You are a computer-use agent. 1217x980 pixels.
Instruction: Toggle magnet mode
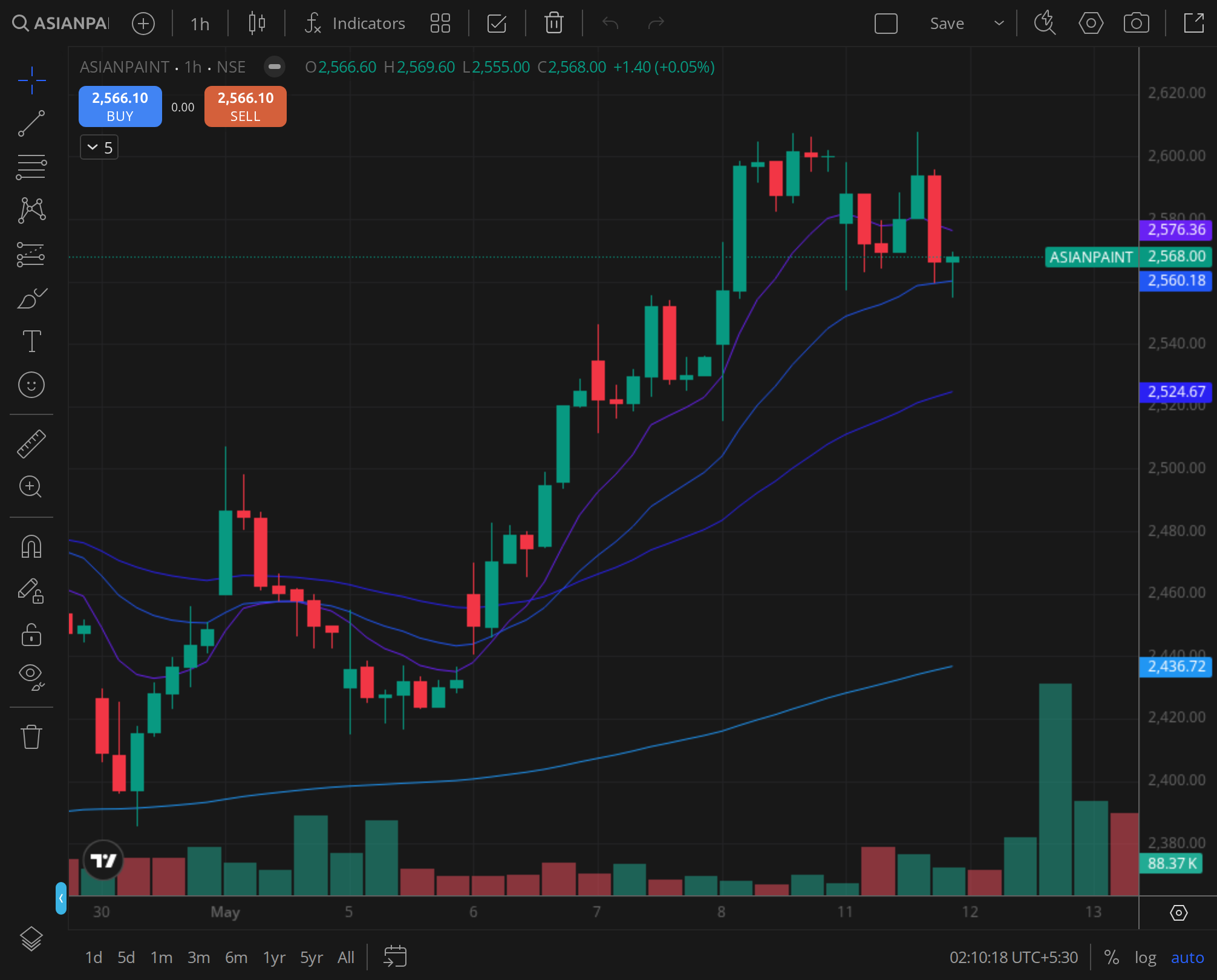tap(31, 546)
